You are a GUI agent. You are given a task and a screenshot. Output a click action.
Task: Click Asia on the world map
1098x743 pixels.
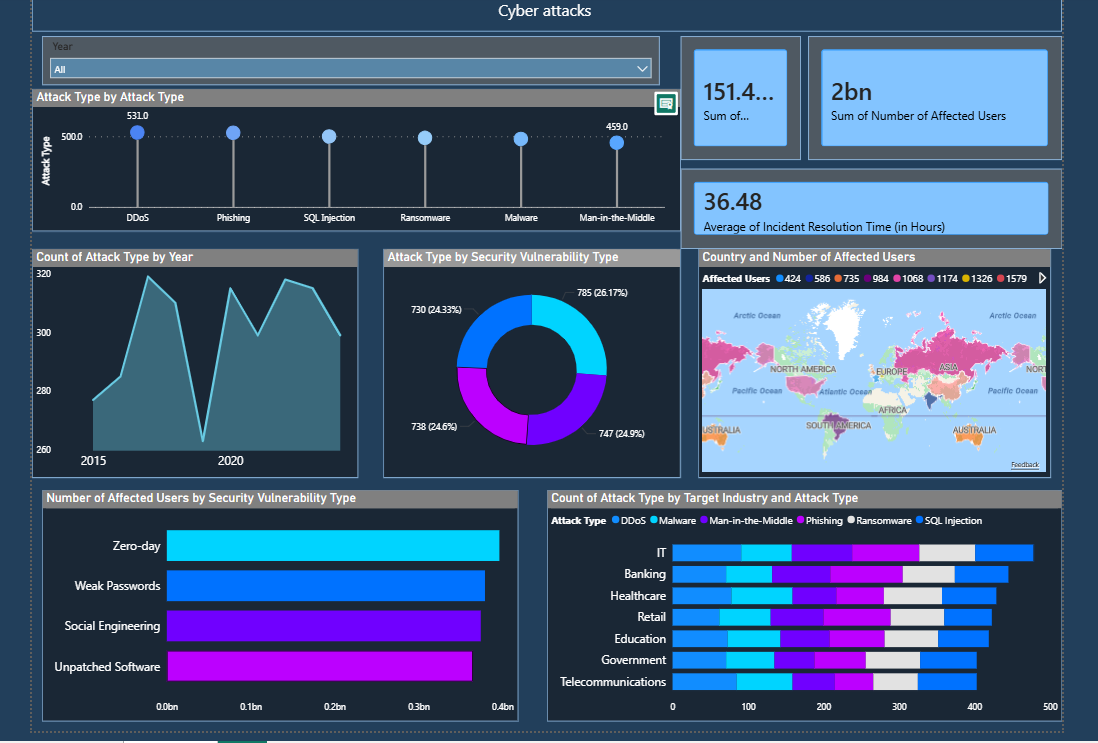tap(949, 368)
